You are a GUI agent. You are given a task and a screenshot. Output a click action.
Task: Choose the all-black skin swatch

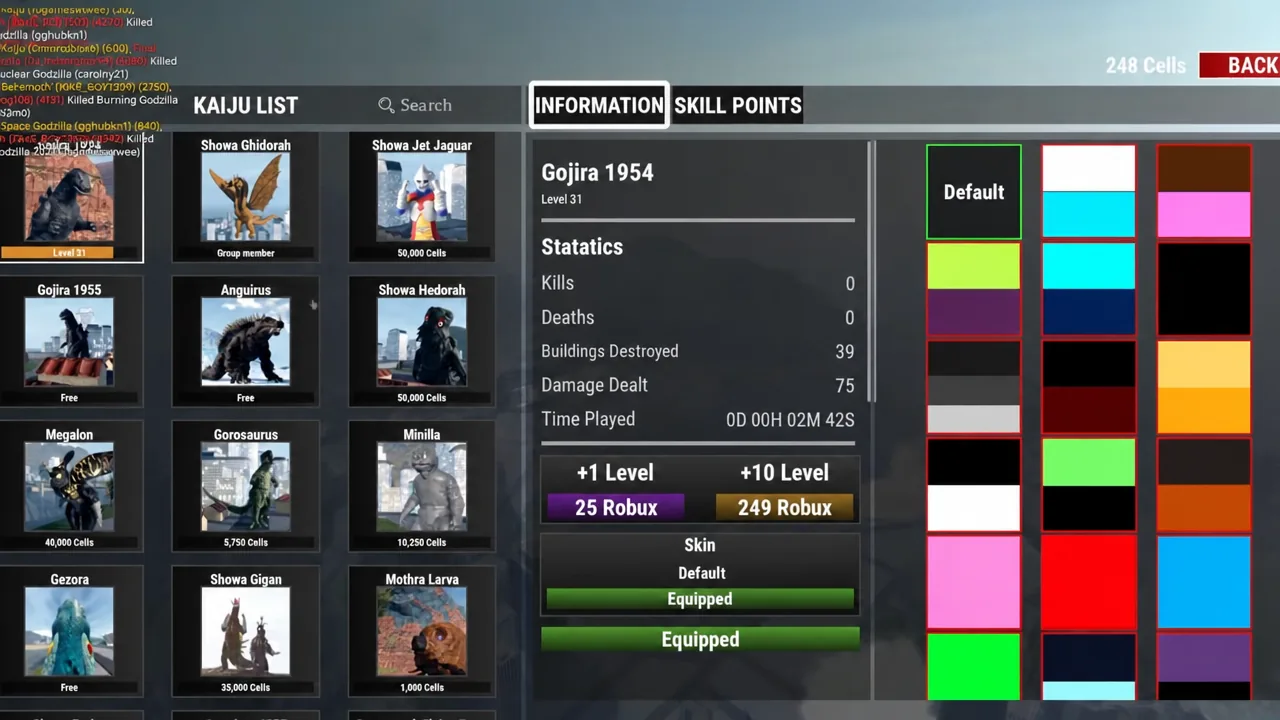coord(1204,289)
